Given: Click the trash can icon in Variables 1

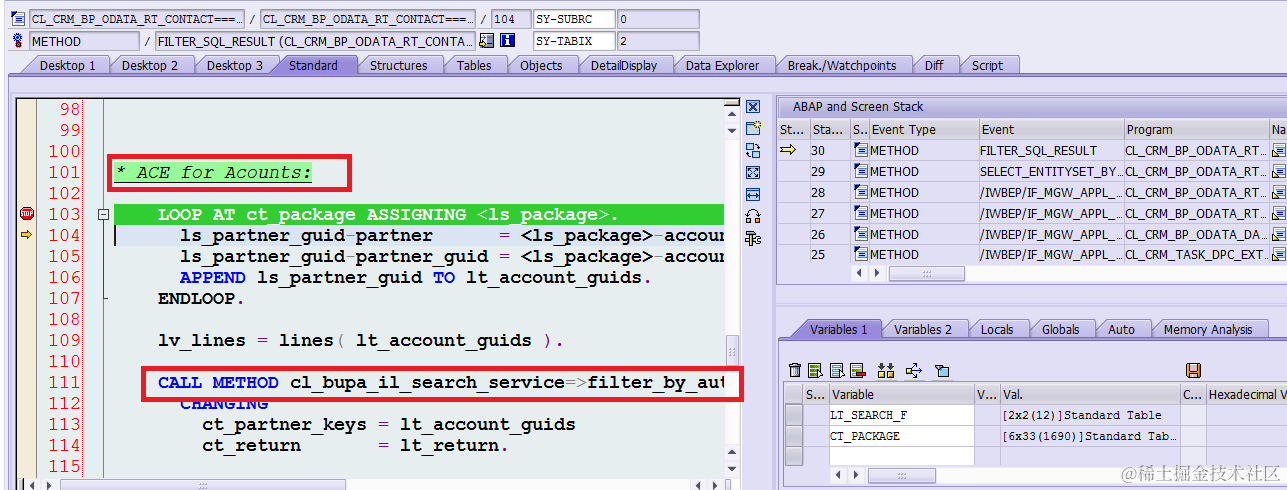Looking at the screenshot, I should click(795, 370).
